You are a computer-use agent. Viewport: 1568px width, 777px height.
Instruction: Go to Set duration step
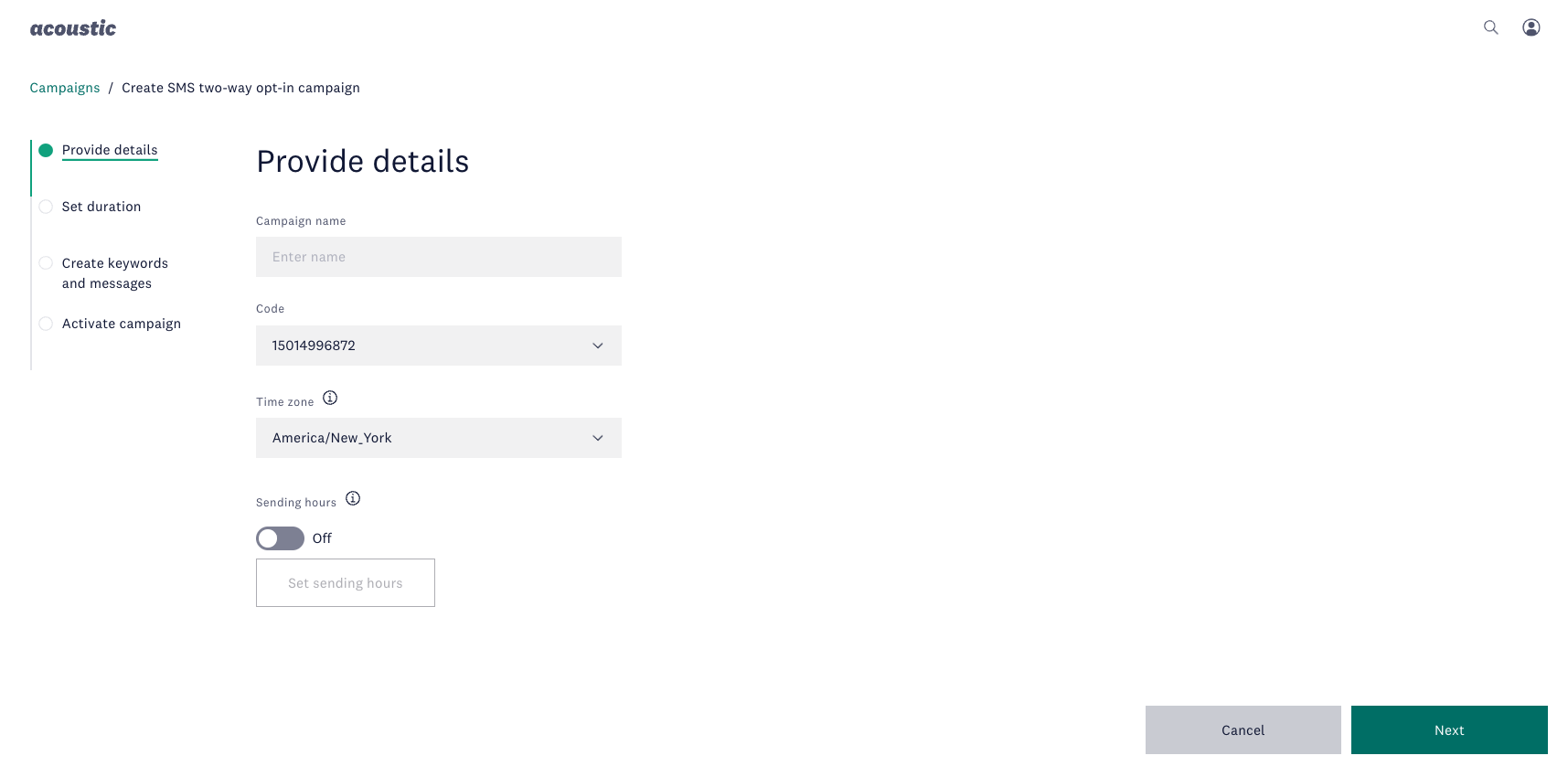(x=101, y=207)
